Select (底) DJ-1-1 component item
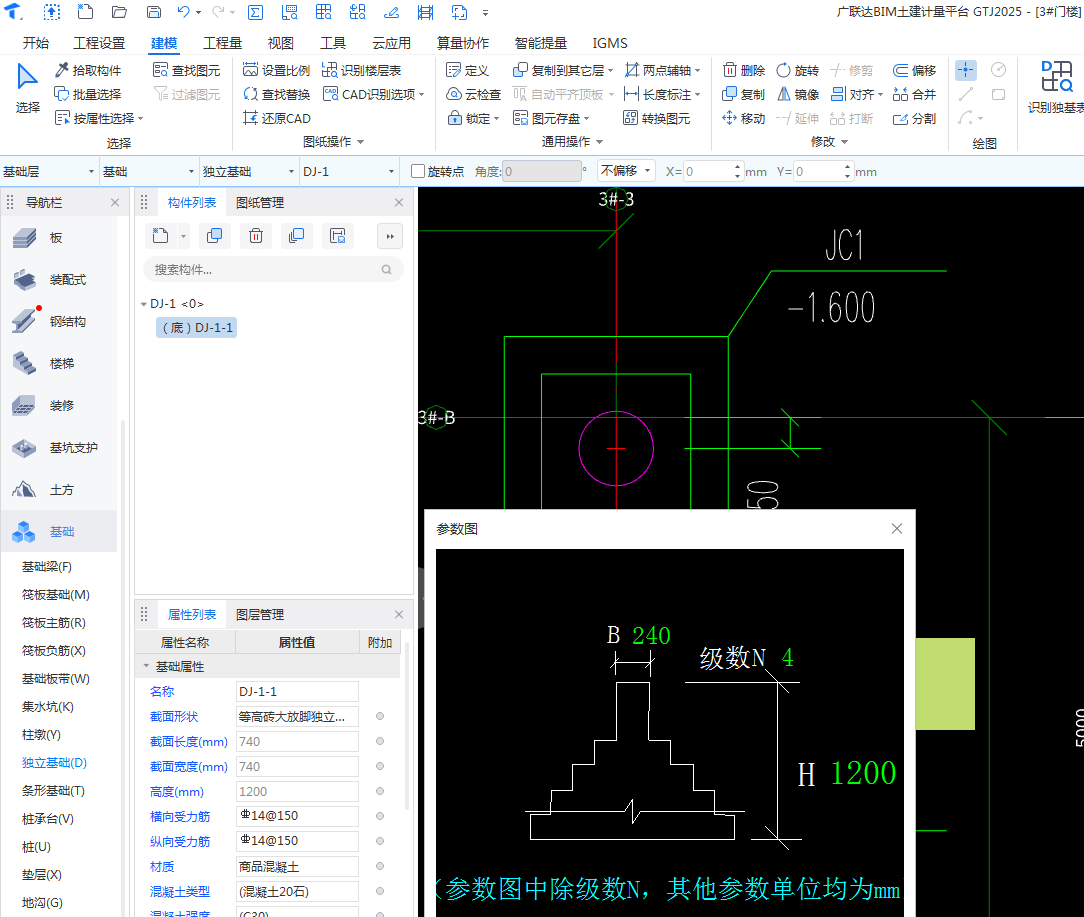Image resolution: width=1084 pixels, height=917 pixels. point(197,328)
